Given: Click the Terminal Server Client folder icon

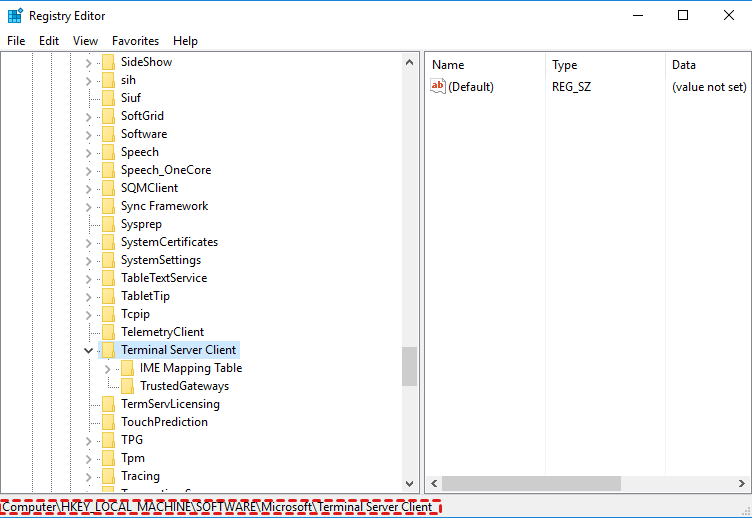Looking at the screenshot, I should click(x=108, y=350).
